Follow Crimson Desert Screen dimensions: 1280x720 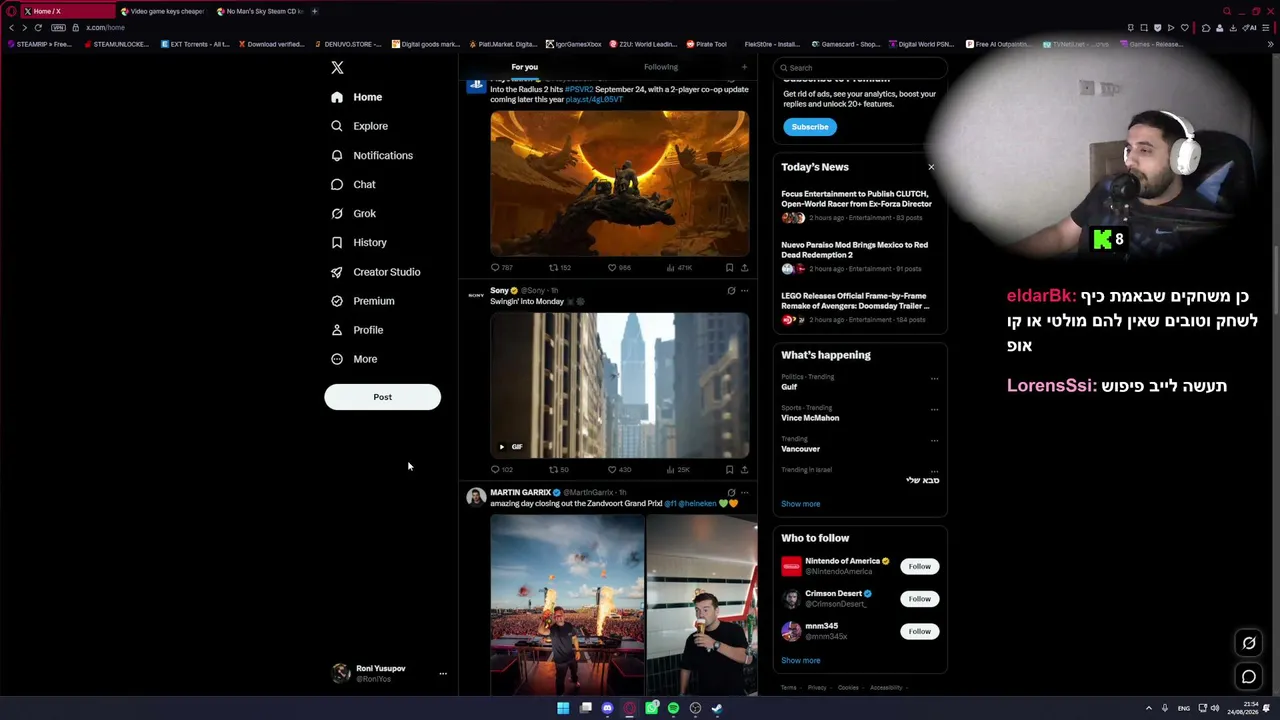(x=919, y=599)
